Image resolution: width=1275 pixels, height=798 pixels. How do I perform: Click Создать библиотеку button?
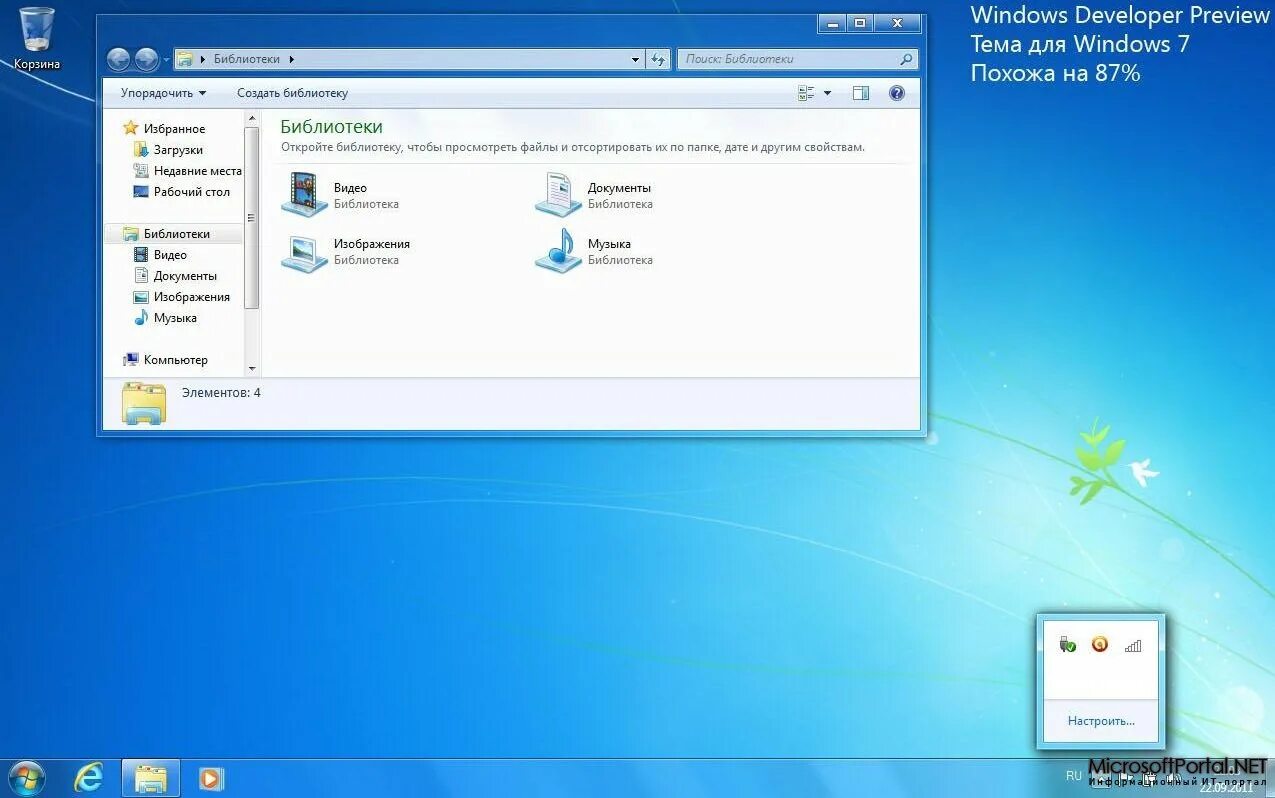pyautogui.click(x=292, y=93)
